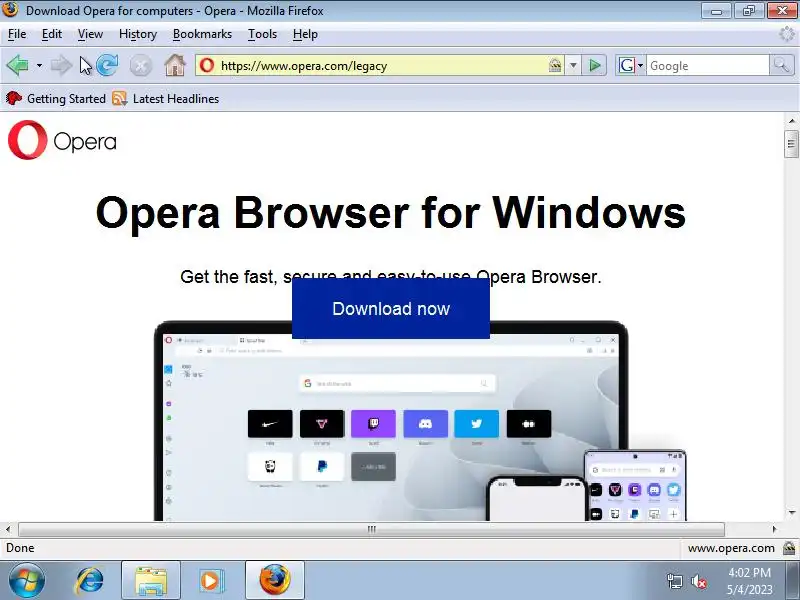Go back using the green Back arrow
Viewport: 800px width, 600px height.
point(18,65)
